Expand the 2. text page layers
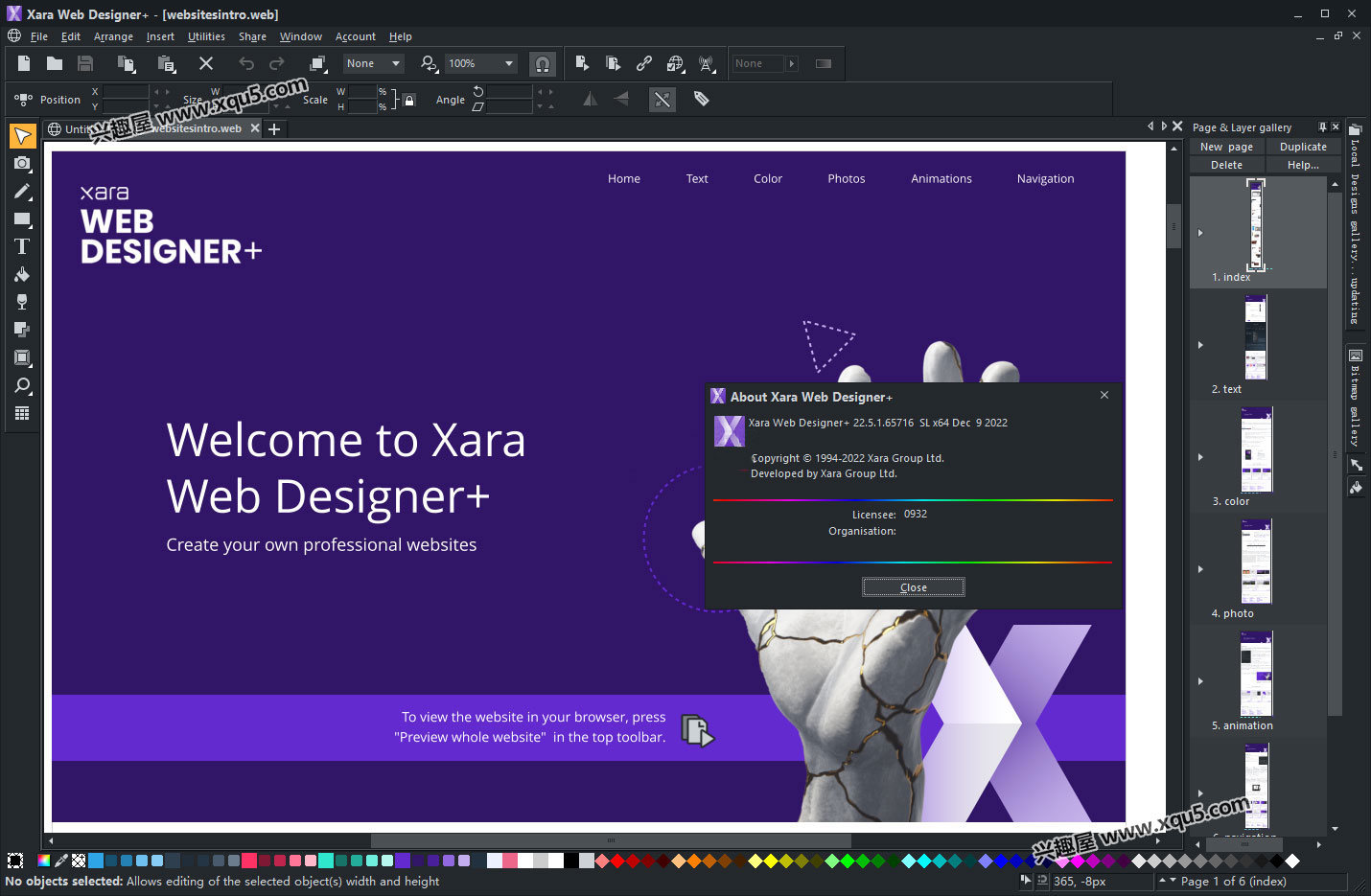This screenshot has height=896, width=1371. (1200, 345)
